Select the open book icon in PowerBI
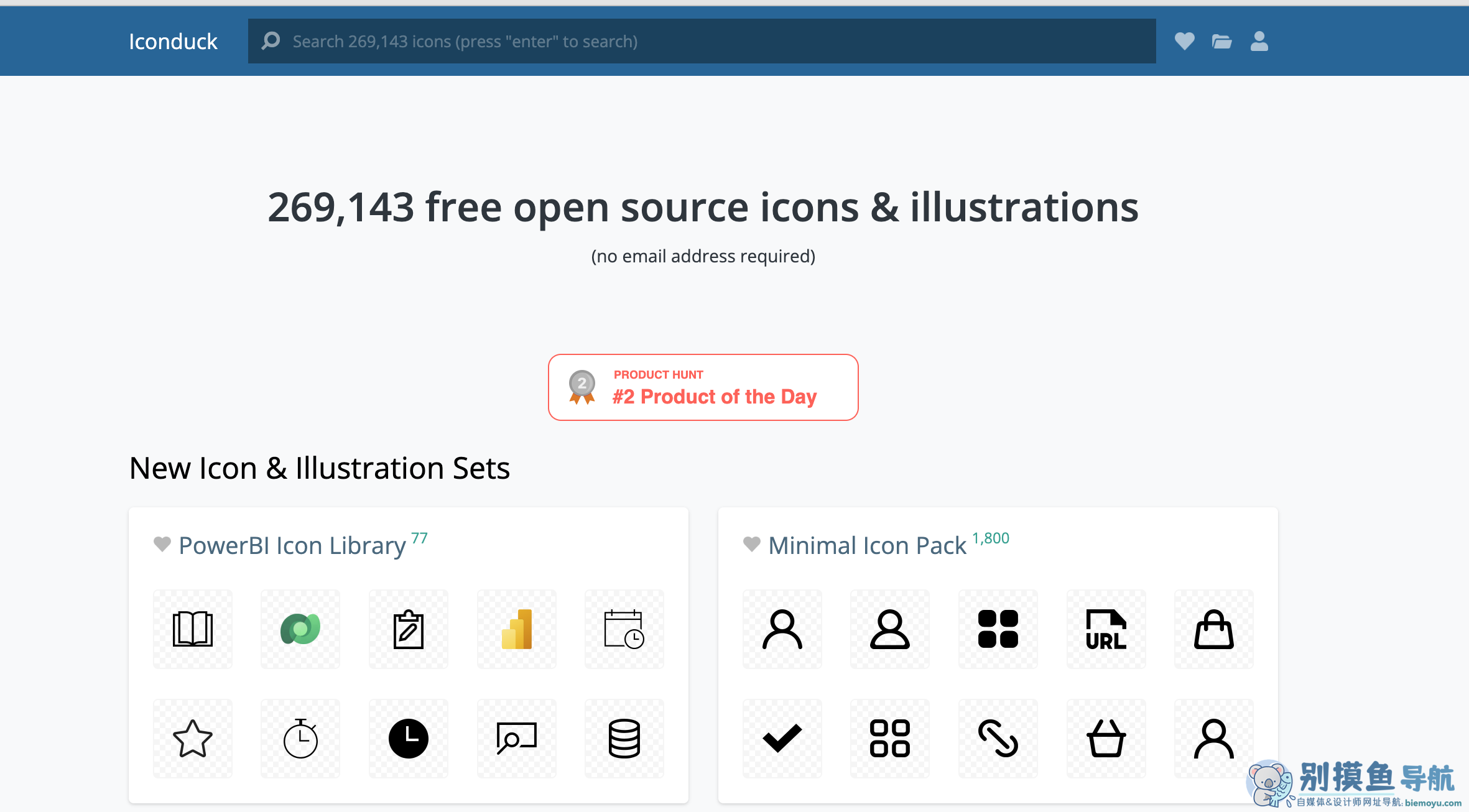Image resolution: width=1469 pixels, height=812 pixels. (x=192, y=629)
